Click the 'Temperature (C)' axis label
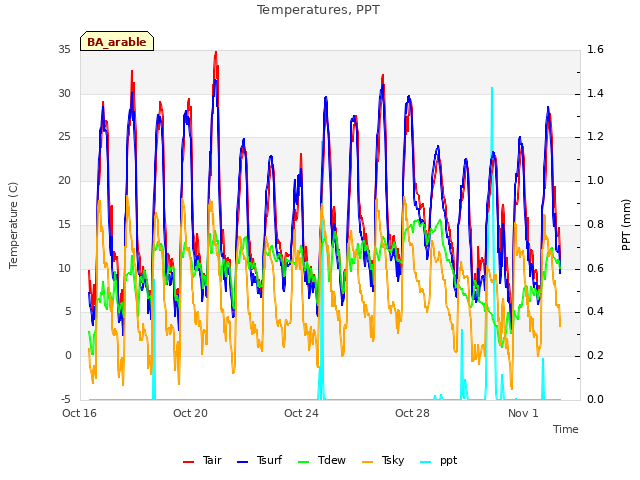Image resolution: width=640 pixels, height=480 pixels. point(13,225)
